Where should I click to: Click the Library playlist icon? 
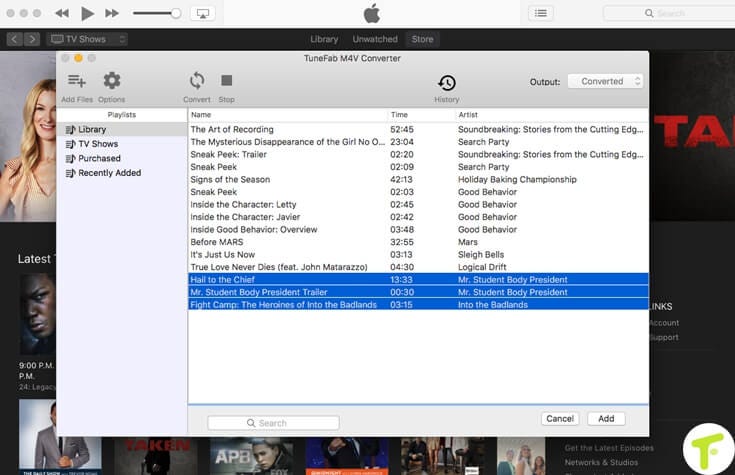(x=70, y=129)
